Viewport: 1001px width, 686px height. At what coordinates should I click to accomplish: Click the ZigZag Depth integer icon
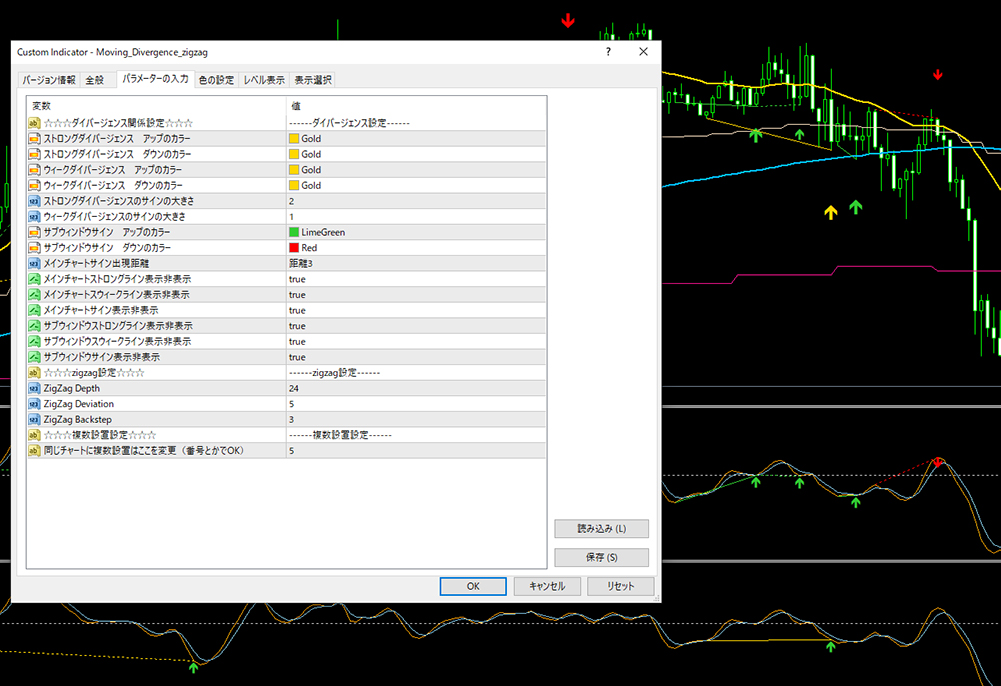(x=34, y=388)
